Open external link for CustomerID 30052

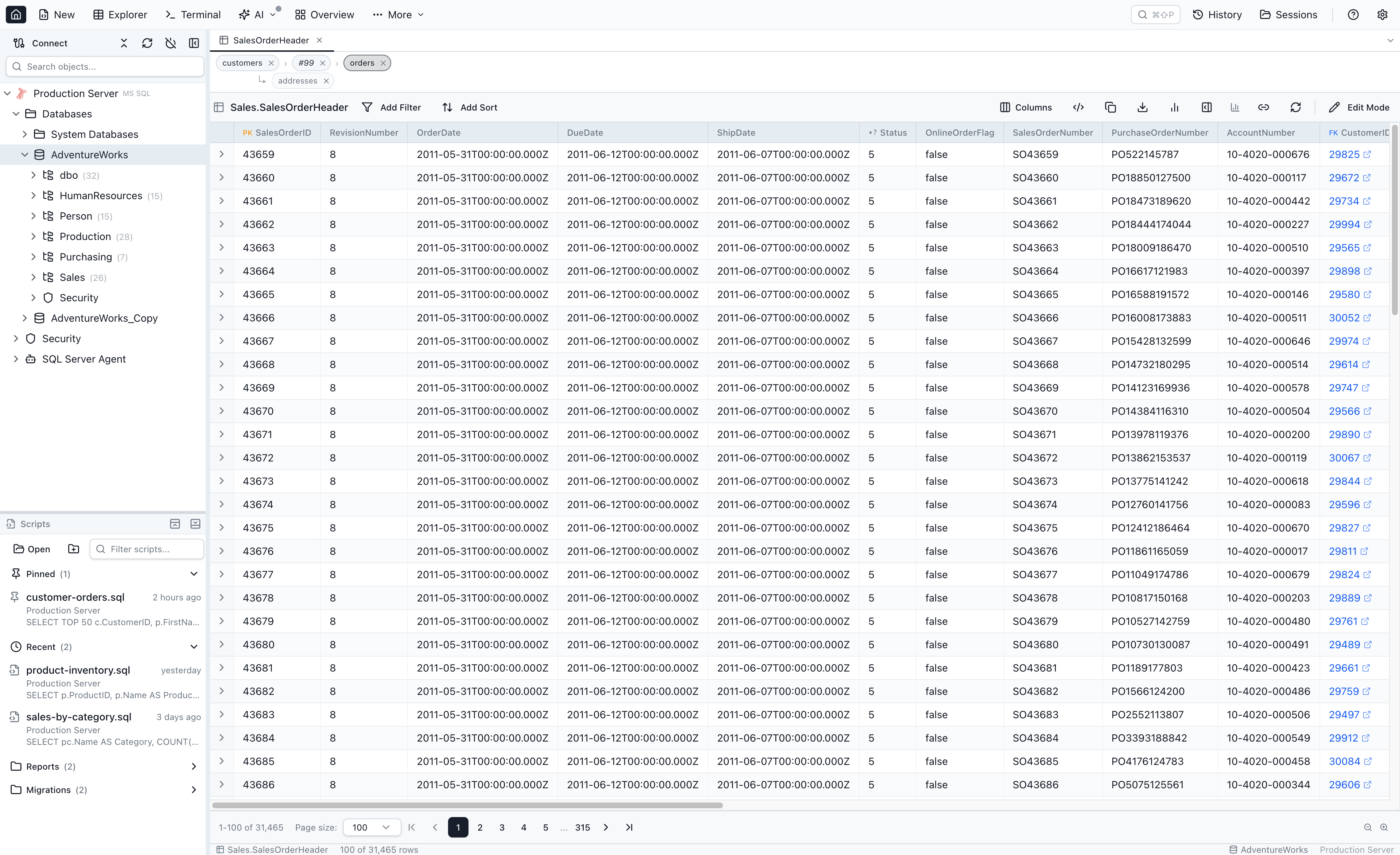point(1367,318)
